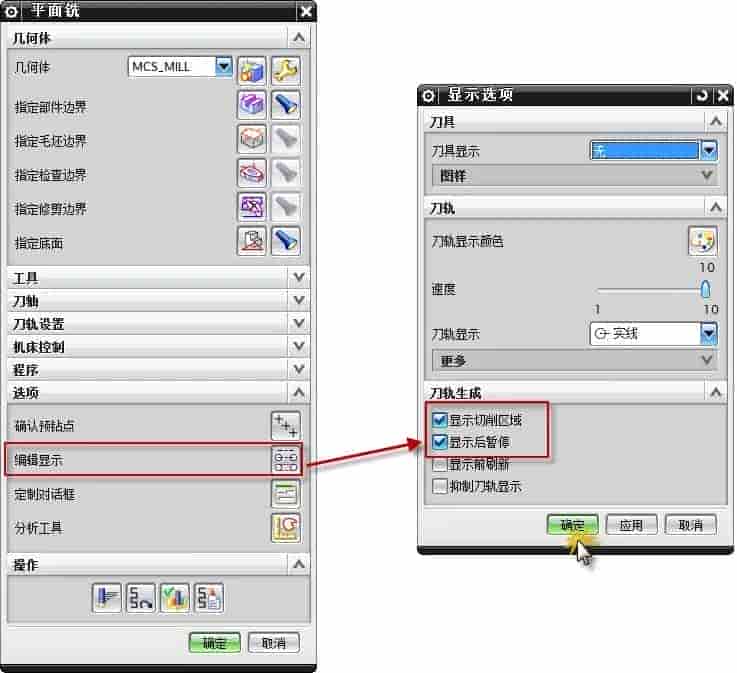Expand the 更多 subsection
This screenshot has height=673, width=737.
coord(575,360)
